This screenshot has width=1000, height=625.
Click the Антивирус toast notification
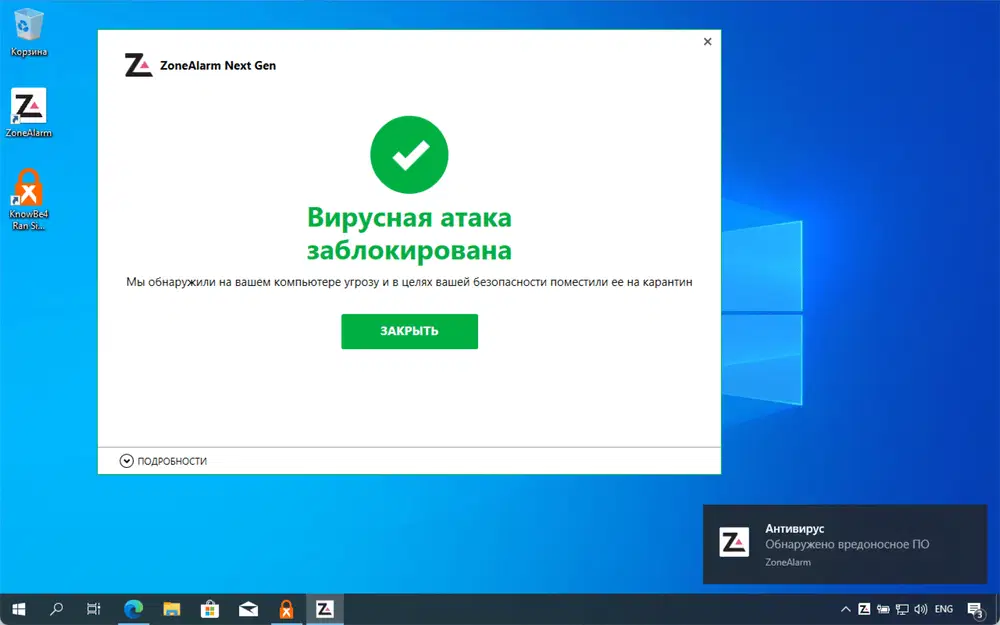[x=845, y=544]
